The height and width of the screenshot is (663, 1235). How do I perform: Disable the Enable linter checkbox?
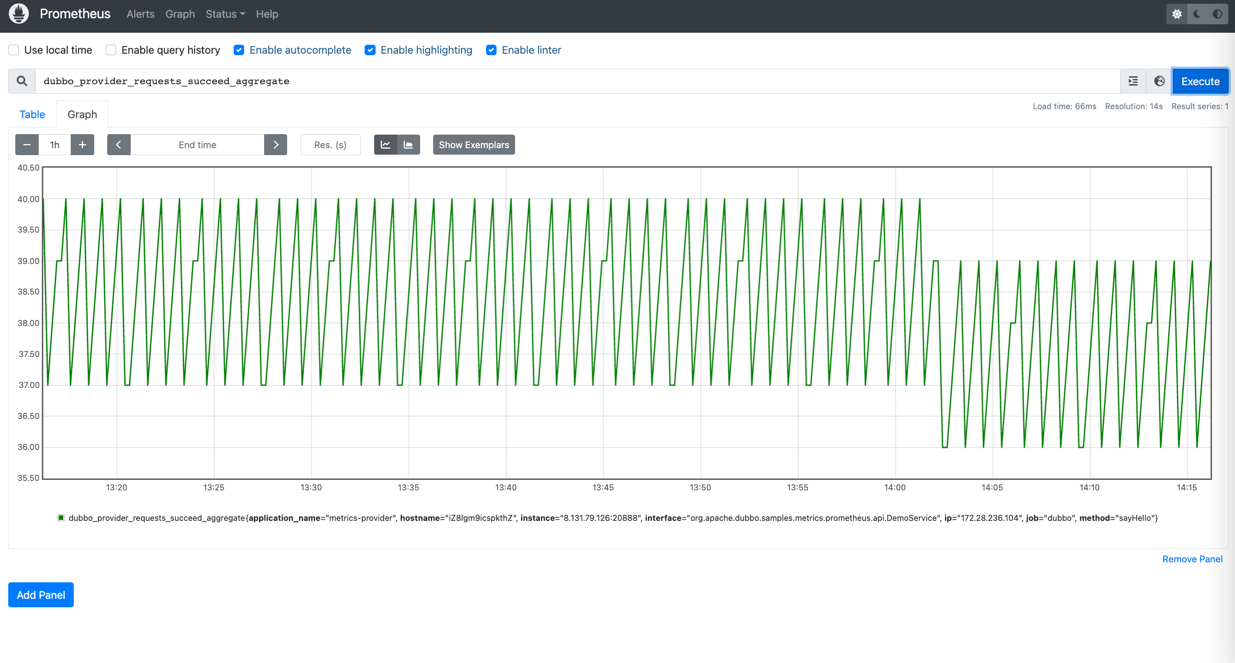491,50
